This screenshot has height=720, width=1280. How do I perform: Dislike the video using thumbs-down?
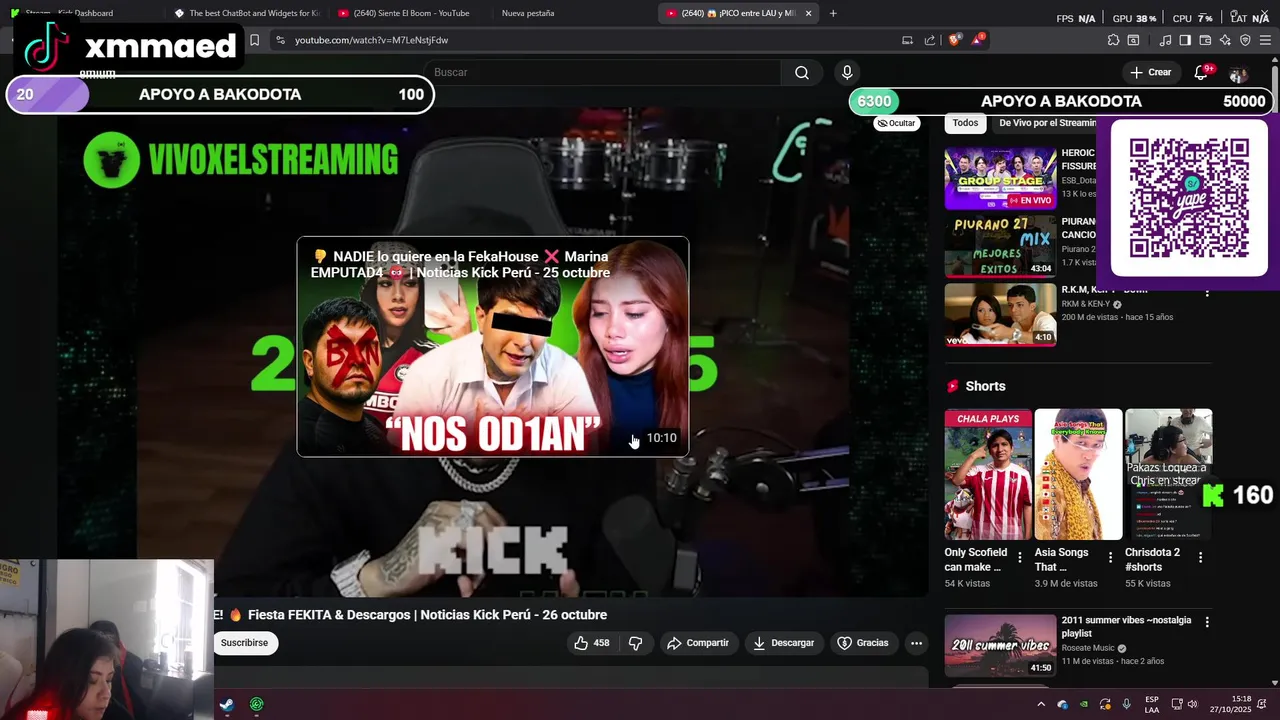tap(635, 643)
